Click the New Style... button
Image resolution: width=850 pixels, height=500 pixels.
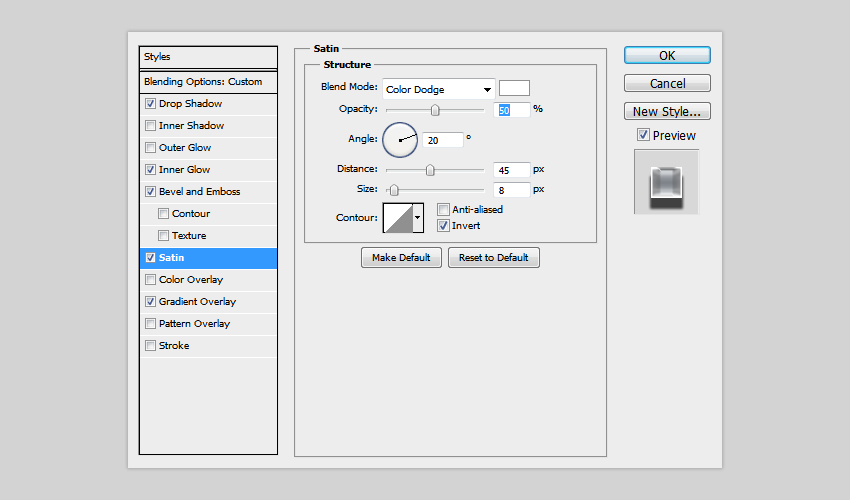point(667,111)
